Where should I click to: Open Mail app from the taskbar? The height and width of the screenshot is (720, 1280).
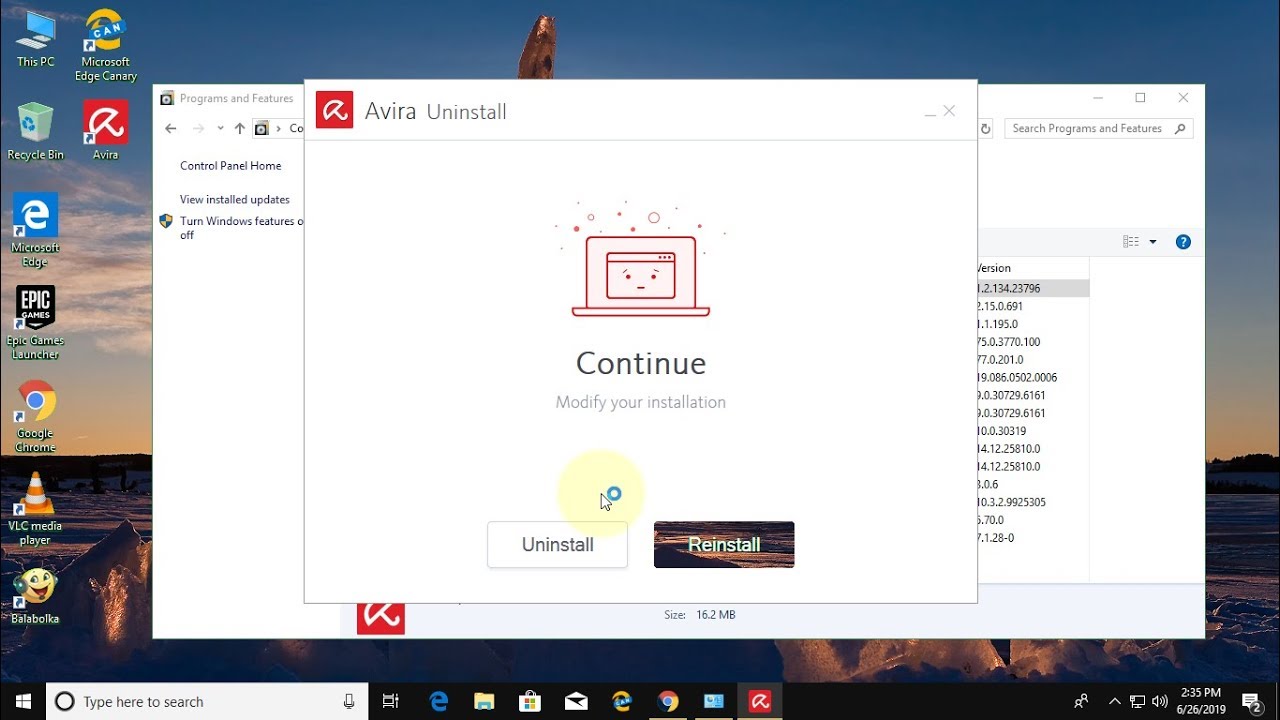[577, 701]
